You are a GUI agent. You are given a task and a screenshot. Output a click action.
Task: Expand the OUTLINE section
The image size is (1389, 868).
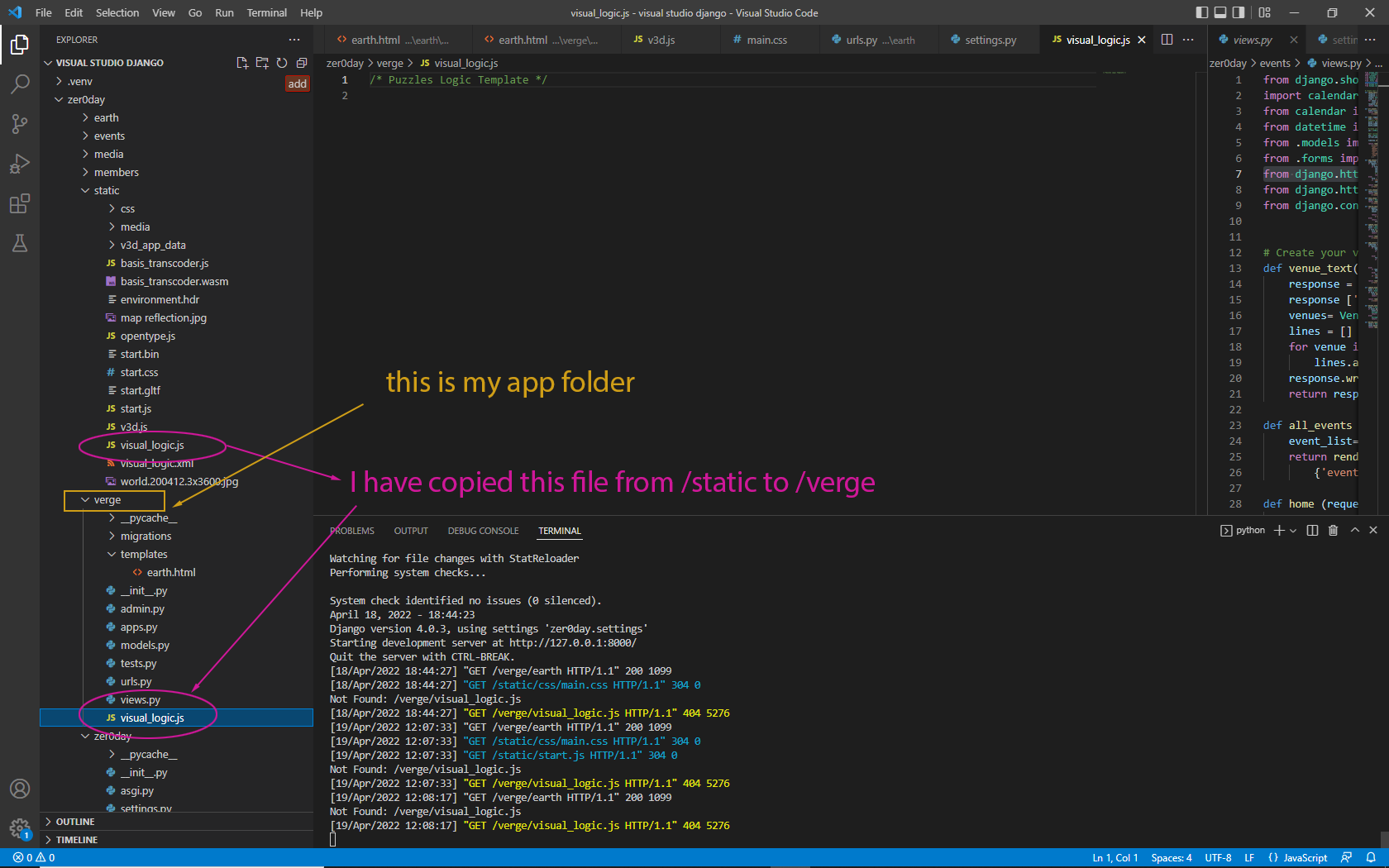(74, 822)
